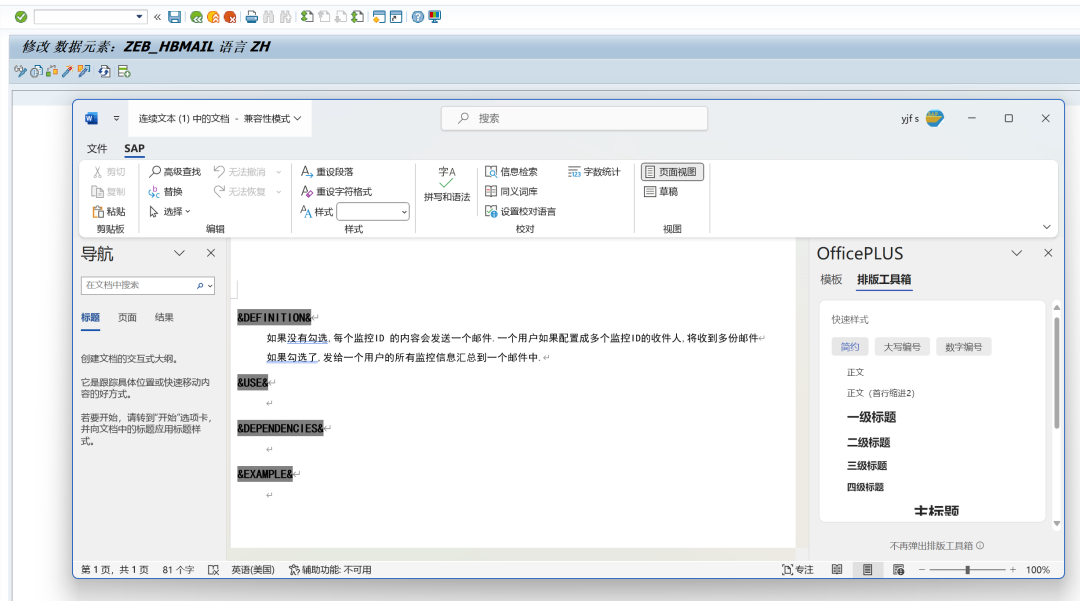Collapse the ribbon with the chevron

tap(1046, 227)
